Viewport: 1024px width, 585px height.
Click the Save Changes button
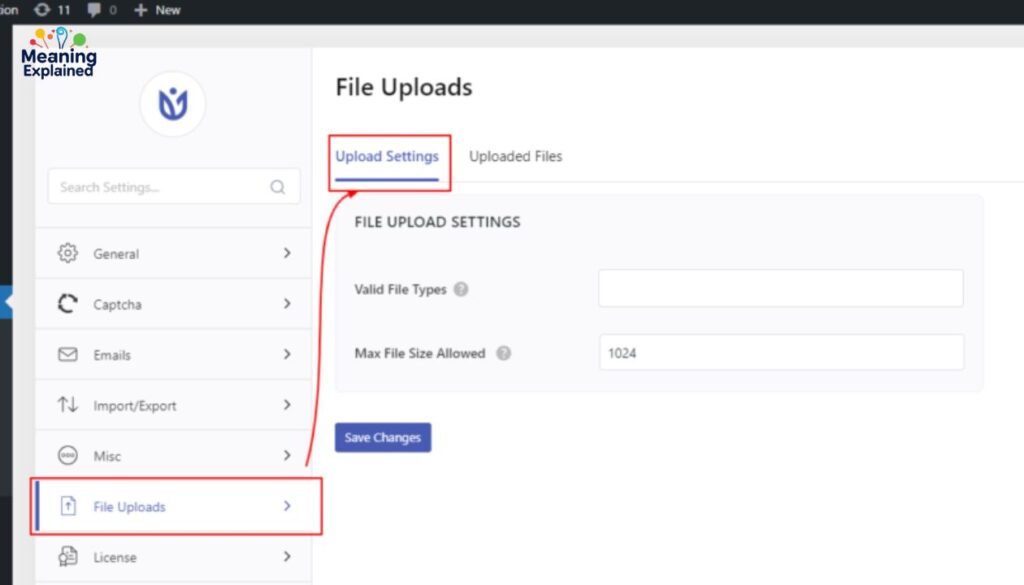[382, 437]
